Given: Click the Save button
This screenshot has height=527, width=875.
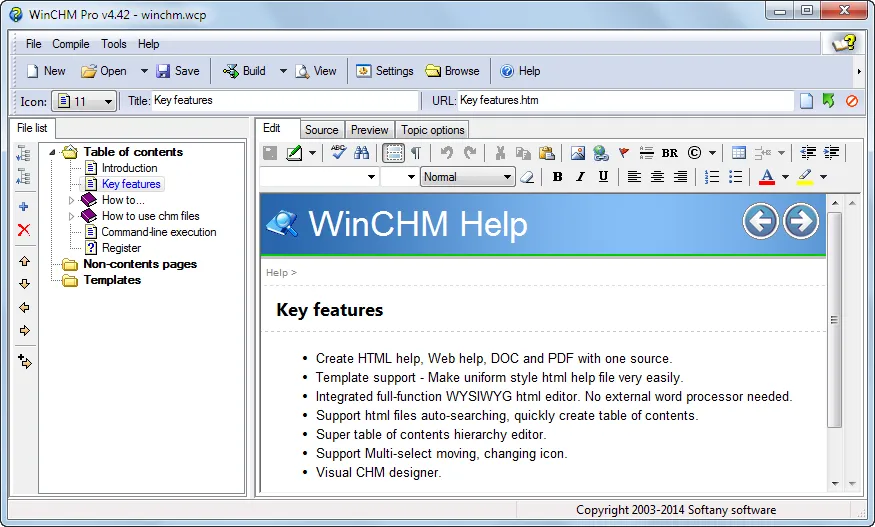Looking at the screenshot, I should [x=178, y=71].
